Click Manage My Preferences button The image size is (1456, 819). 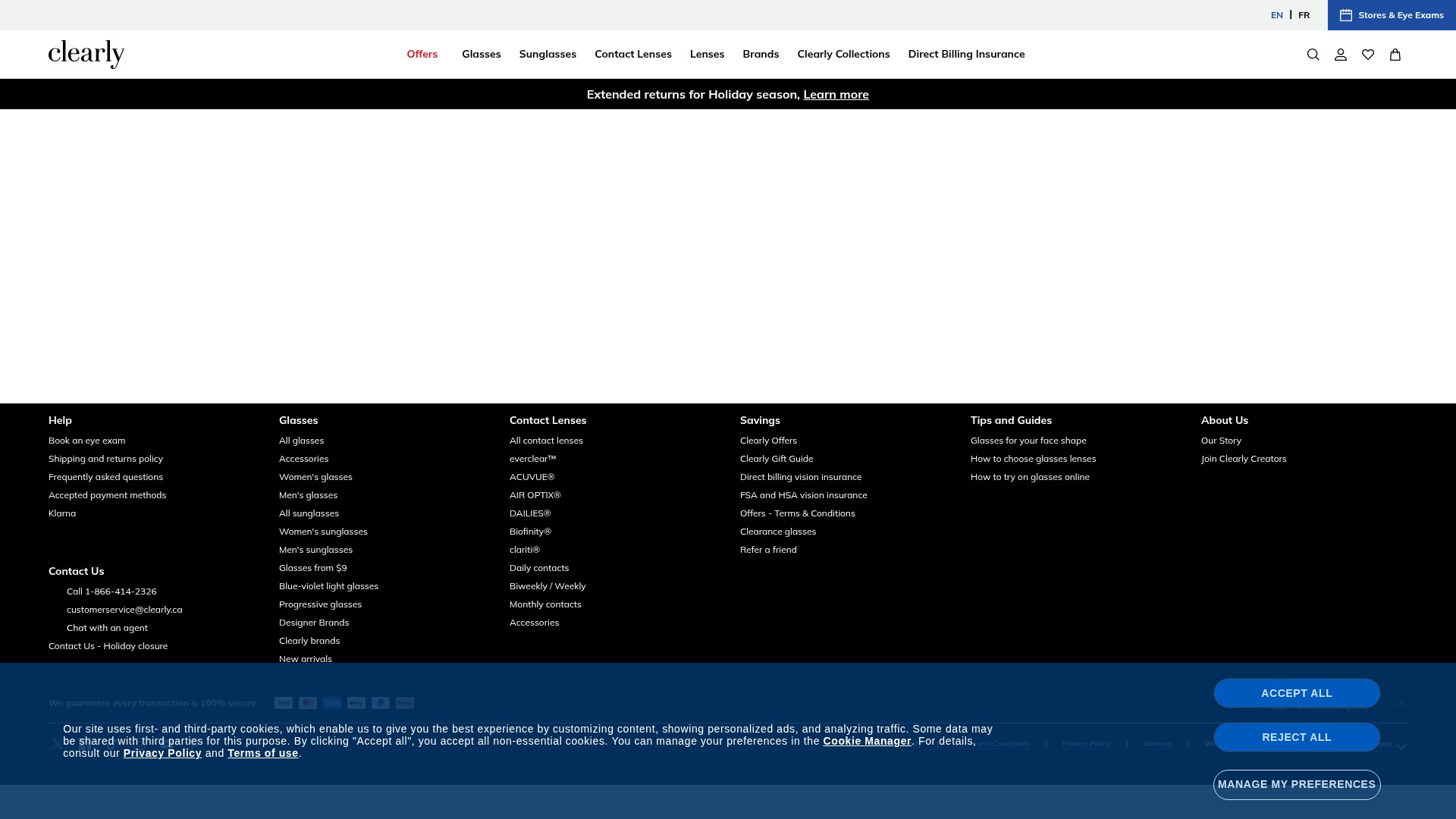[x=1297, y=784]
